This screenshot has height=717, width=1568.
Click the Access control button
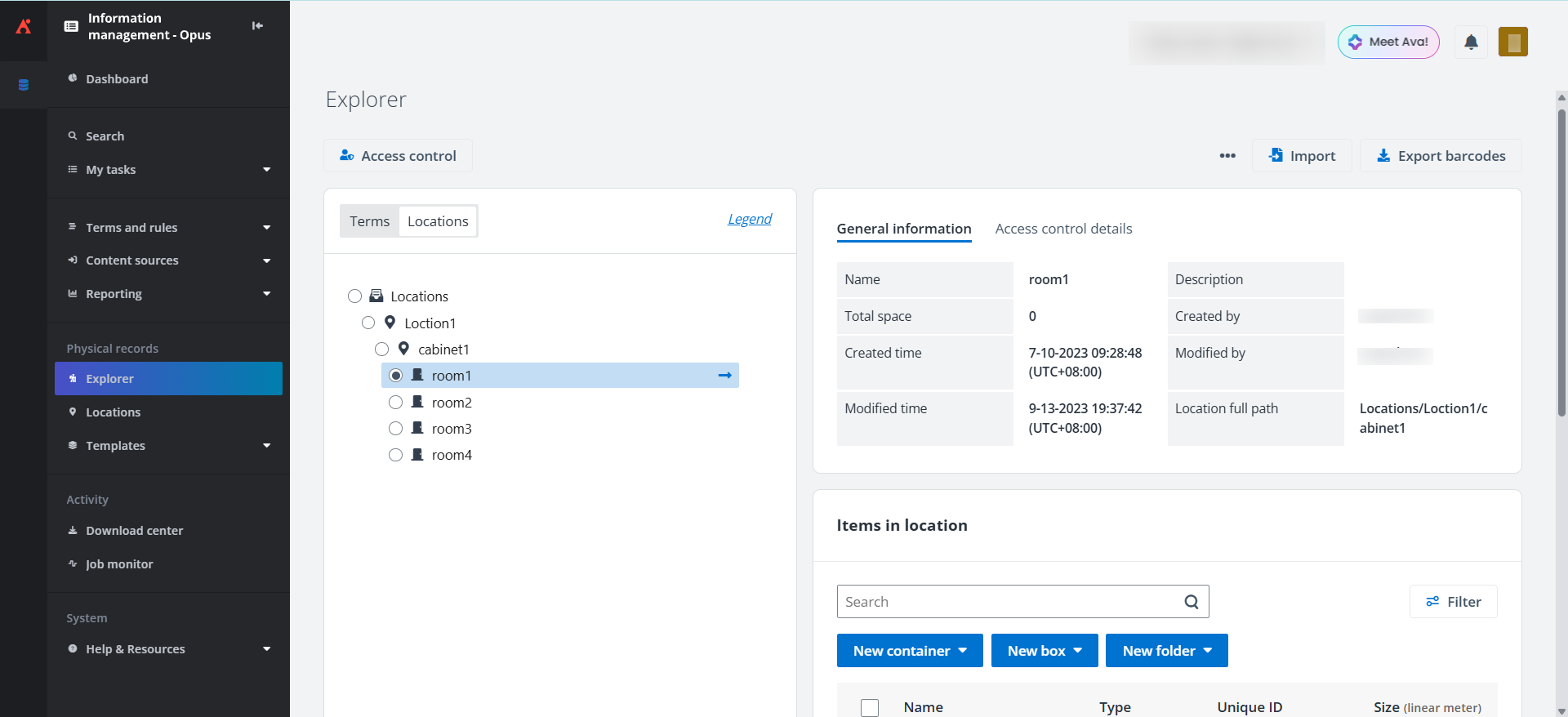[x=398, y=155]
